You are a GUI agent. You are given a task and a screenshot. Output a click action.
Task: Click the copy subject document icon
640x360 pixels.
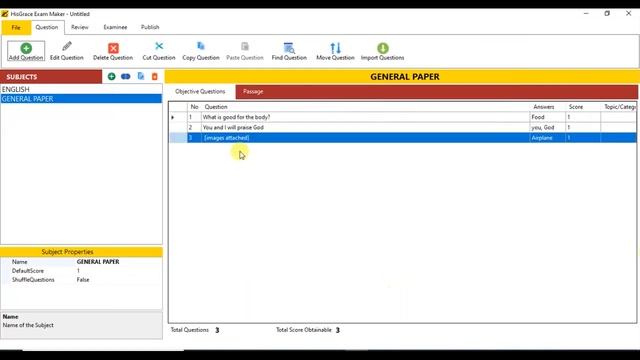tap(141, 76)
